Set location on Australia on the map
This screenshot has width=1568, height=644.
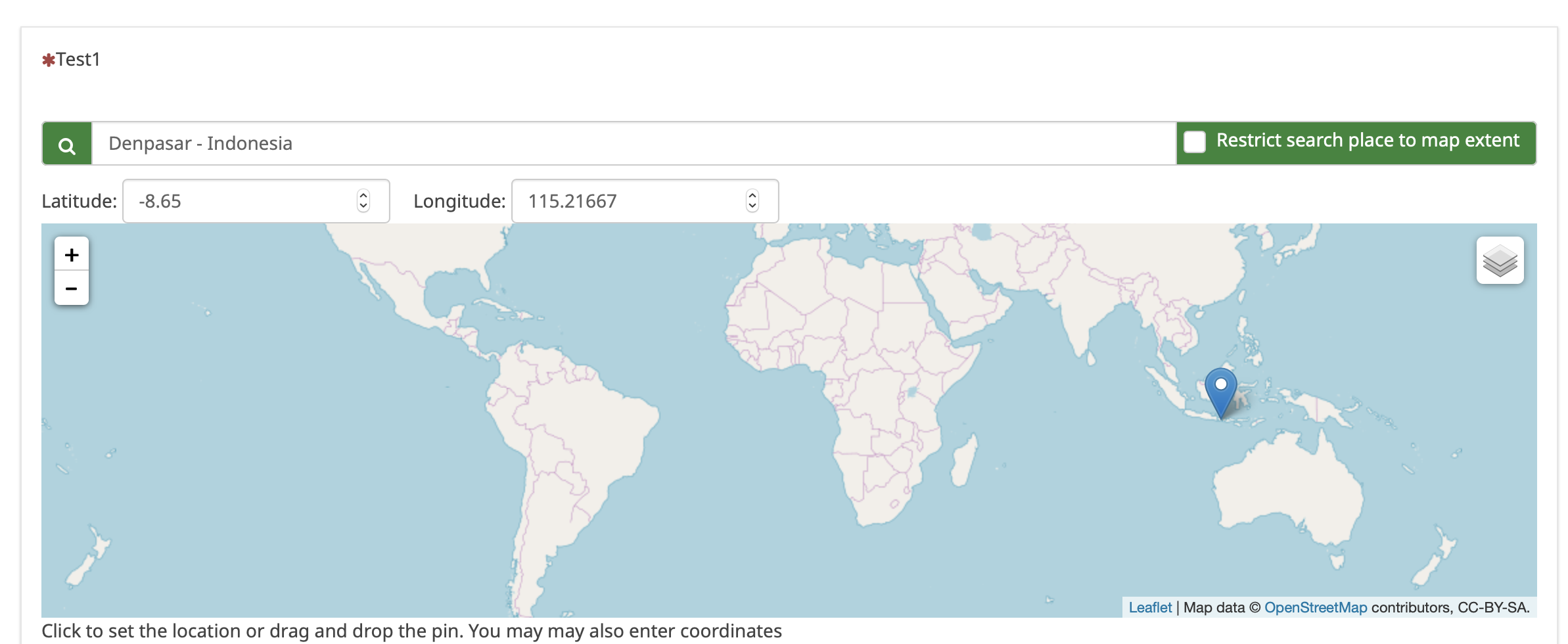(x=1288, y=486)
